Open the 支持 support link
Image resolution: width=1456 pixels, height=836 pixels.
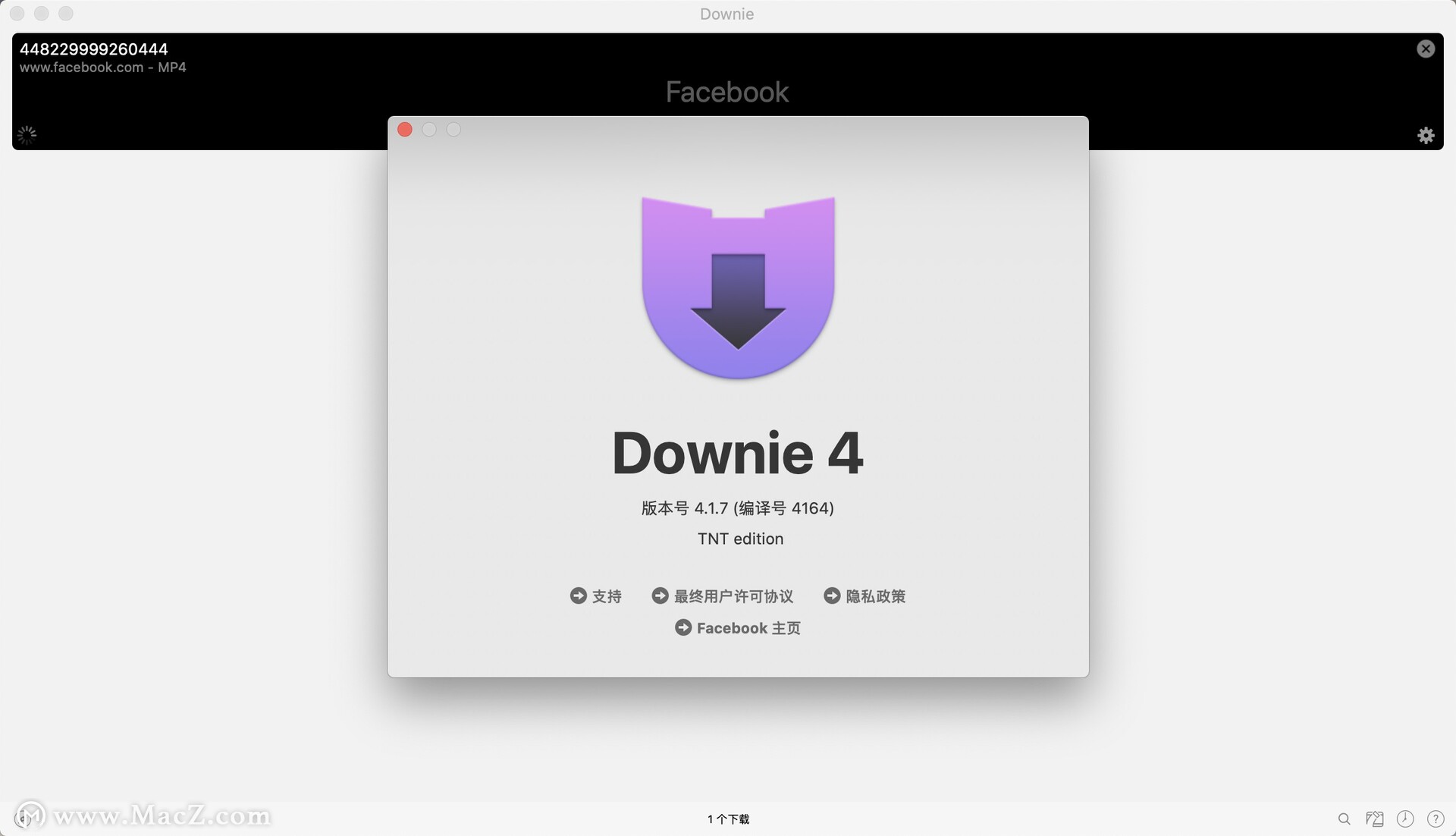(607, 596)
